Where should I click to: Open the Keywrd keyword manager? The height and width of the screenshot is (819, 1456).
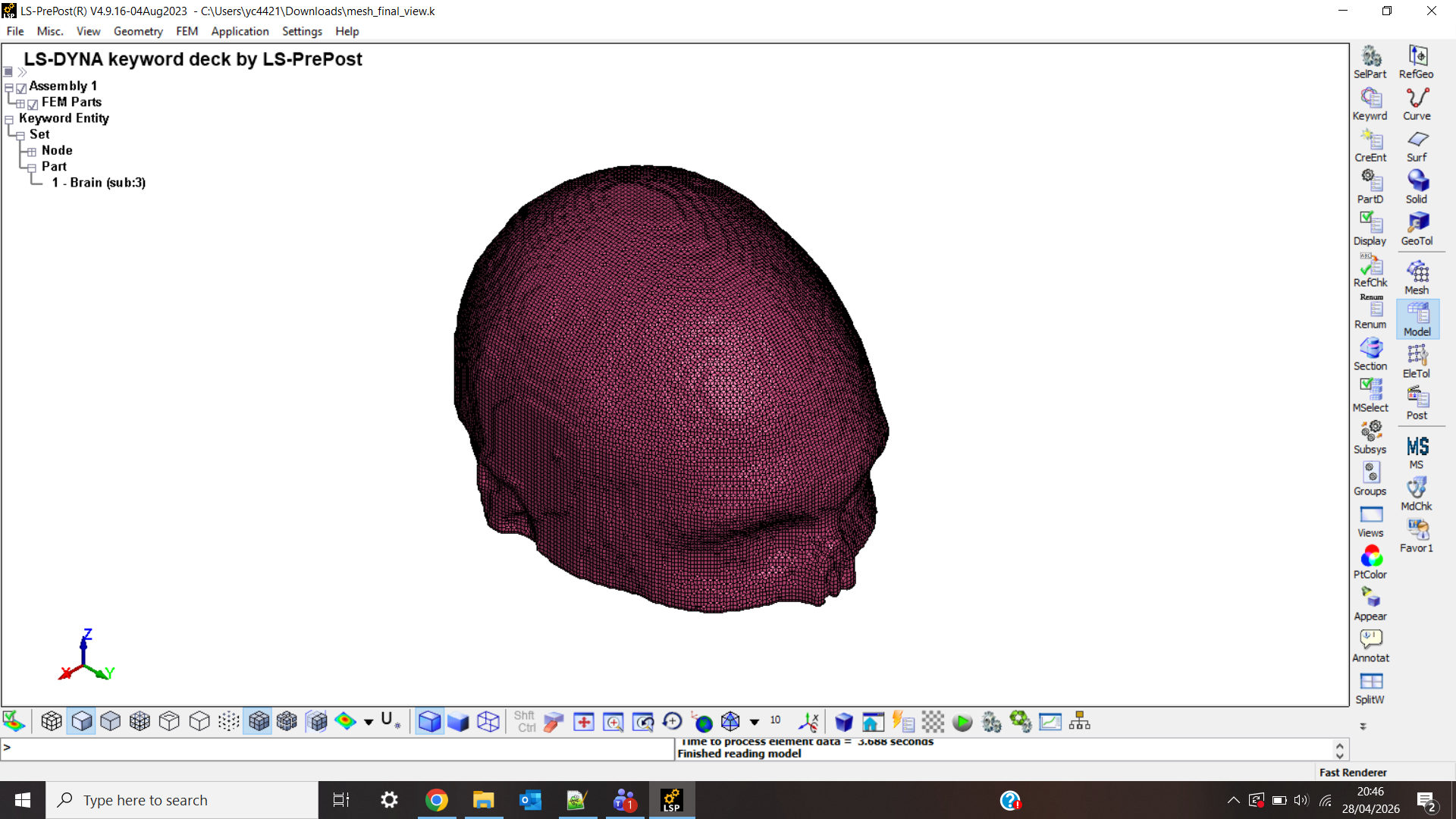click(x=1370, y=104)
